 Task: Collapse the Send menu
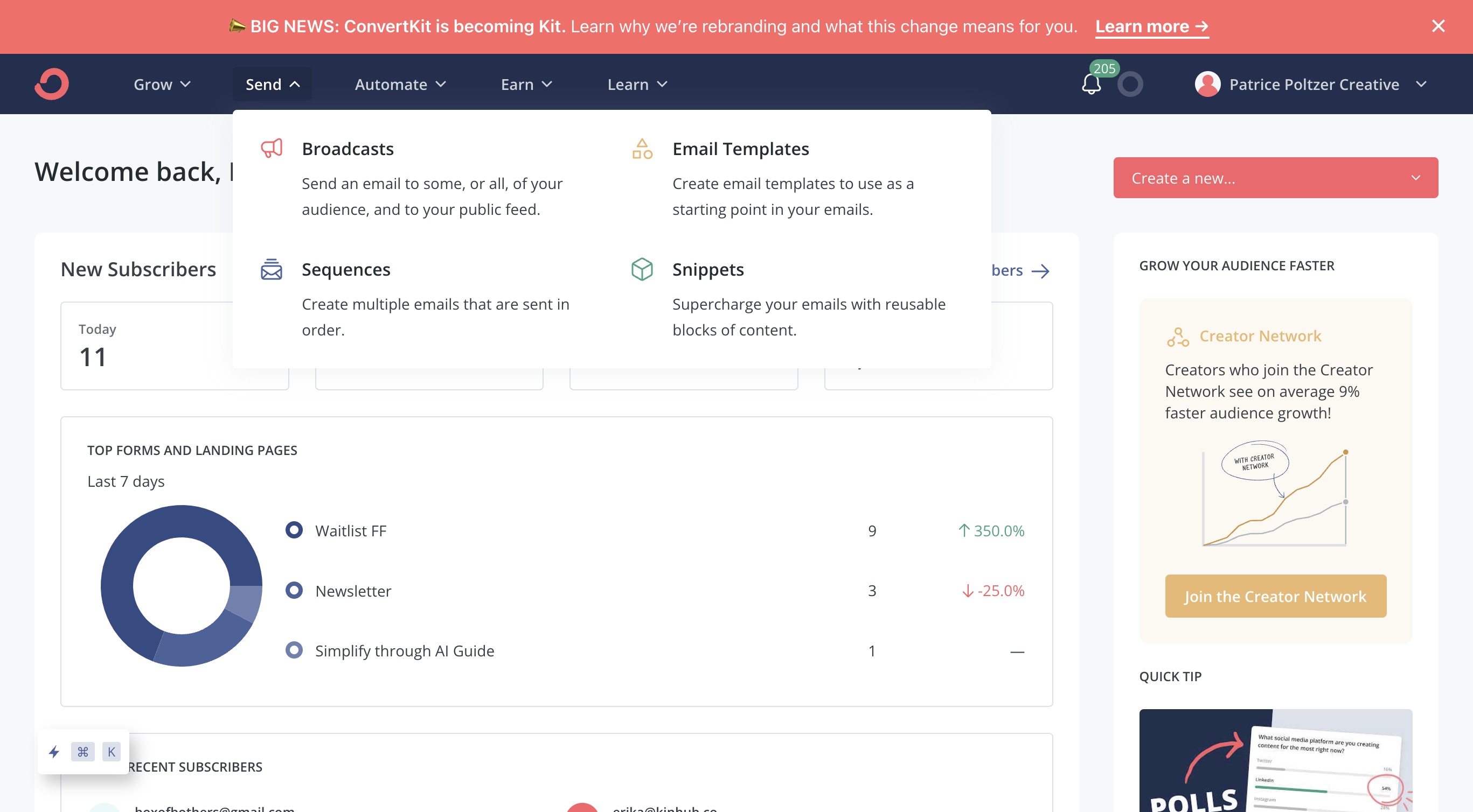(273, 85)
